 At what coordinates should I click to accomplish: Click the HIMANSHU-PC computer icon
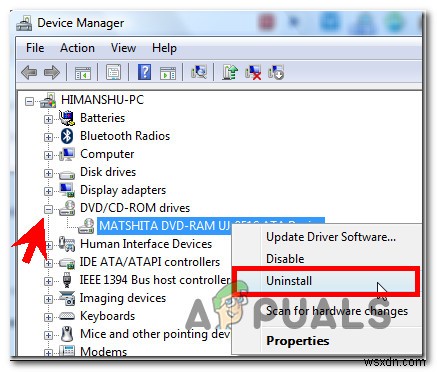[48, 100]
